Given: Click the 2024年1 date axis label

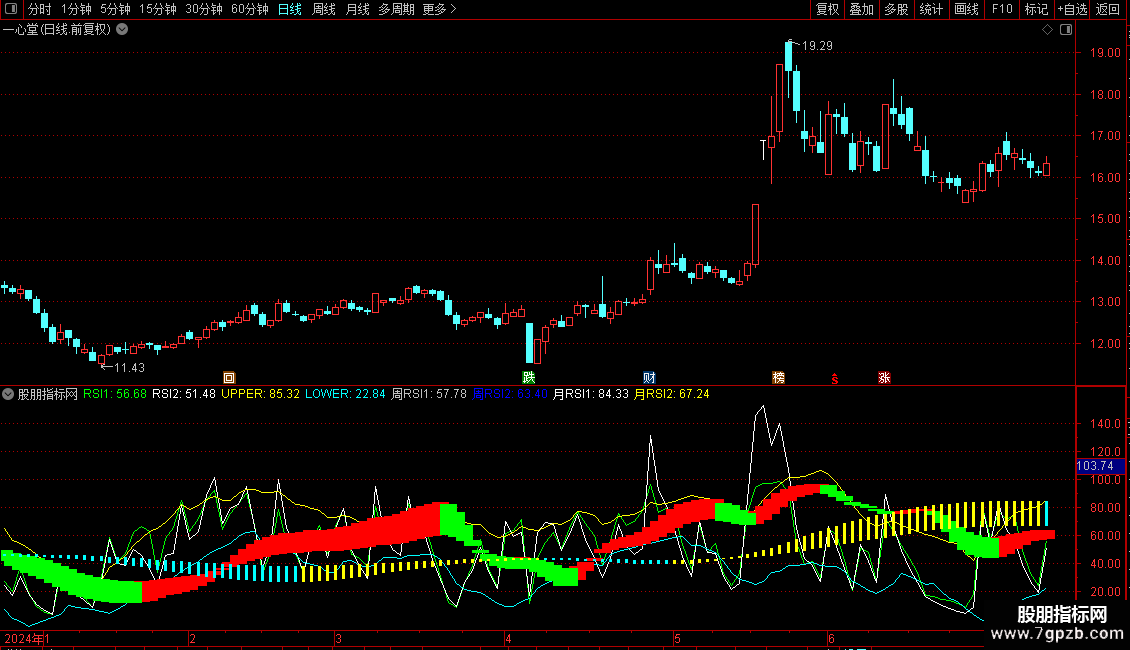Looking at the screenshot, I should coord(27,638).
